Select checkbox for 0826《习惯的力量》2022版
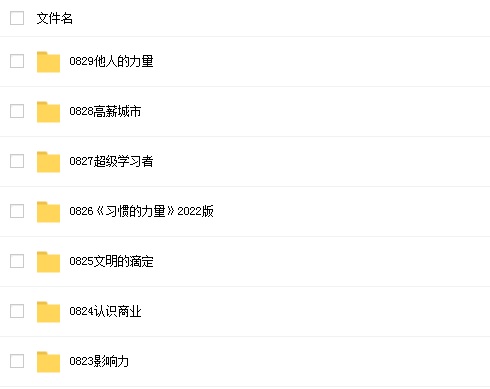The width and height of the screenshot is (490, 389). [17, 211]
